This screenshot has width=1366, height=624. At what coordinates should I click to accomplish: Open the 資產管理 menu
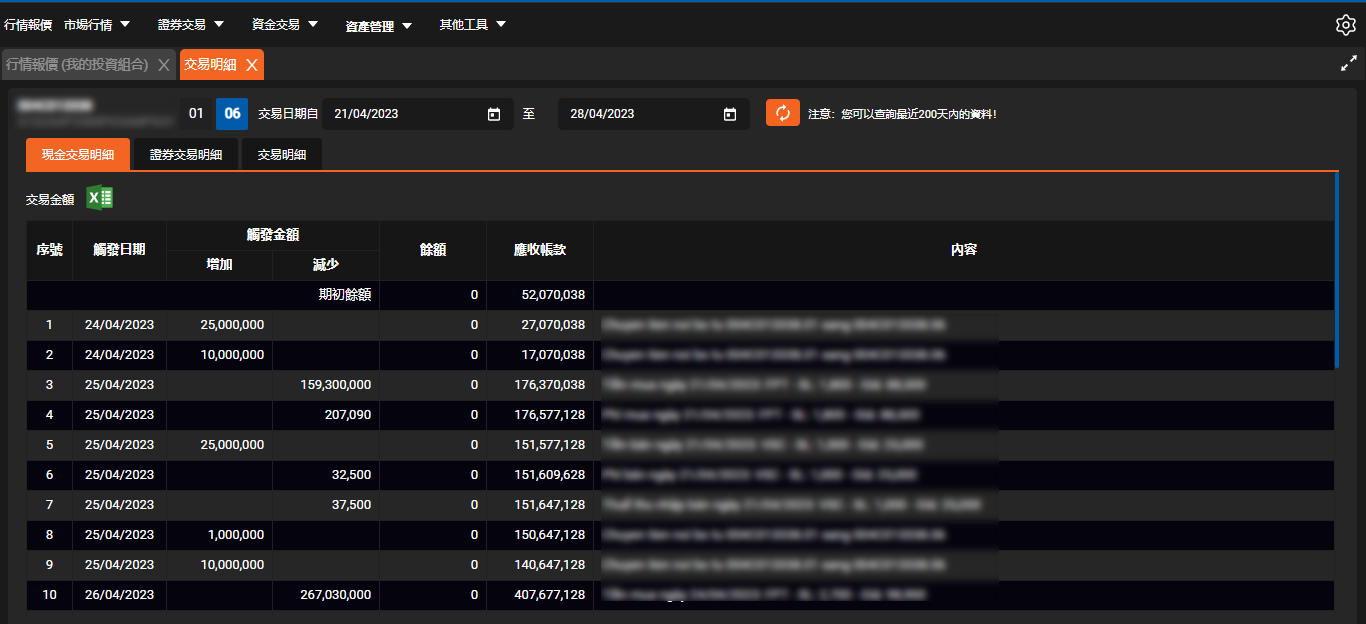(379, 25)
